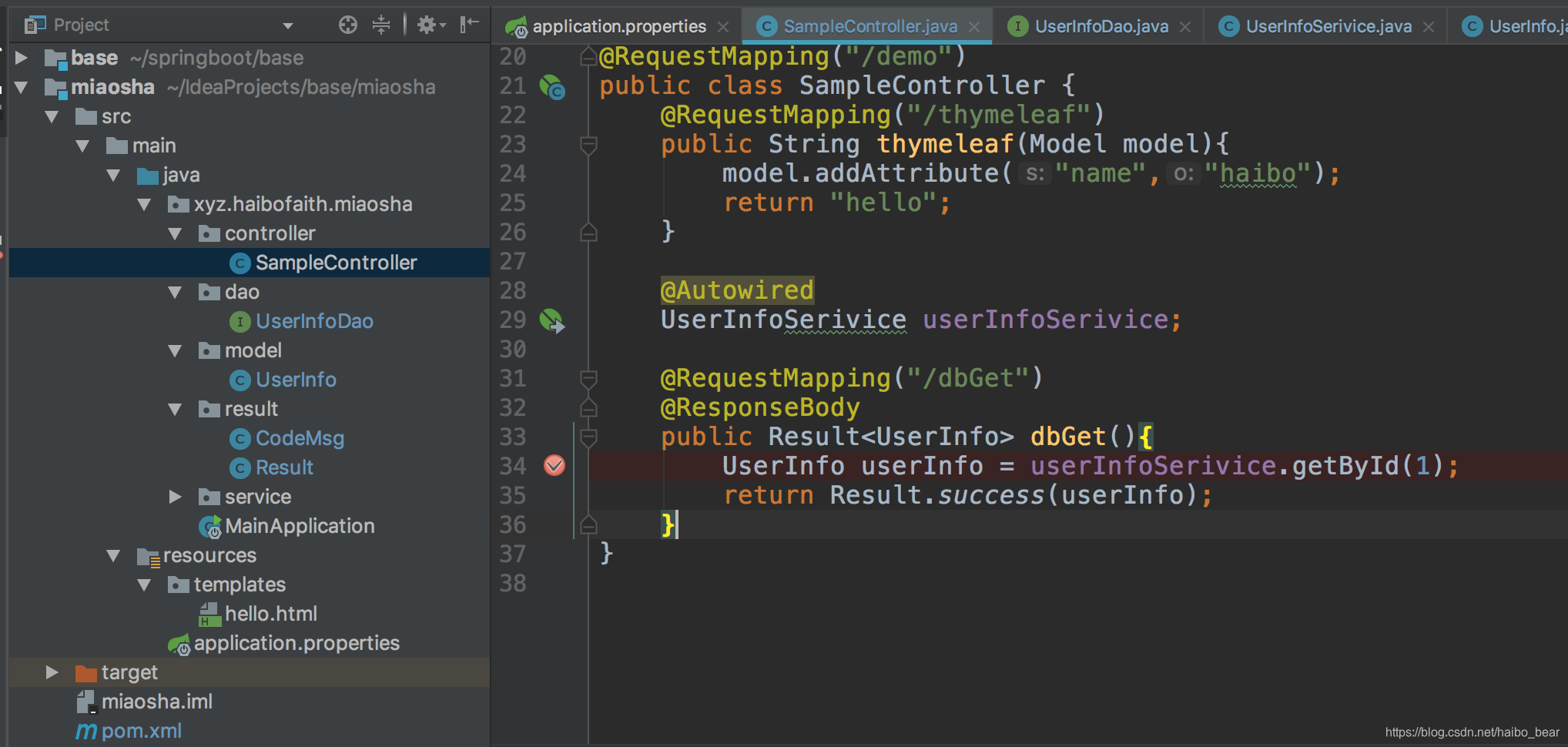
Task: Click the SampleController class icon in tree
Action: (240, 263)
